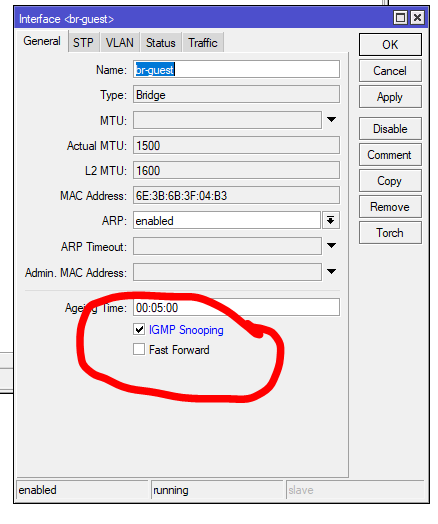Focus the MTU input field
The image size is (438, 524).
228,120
